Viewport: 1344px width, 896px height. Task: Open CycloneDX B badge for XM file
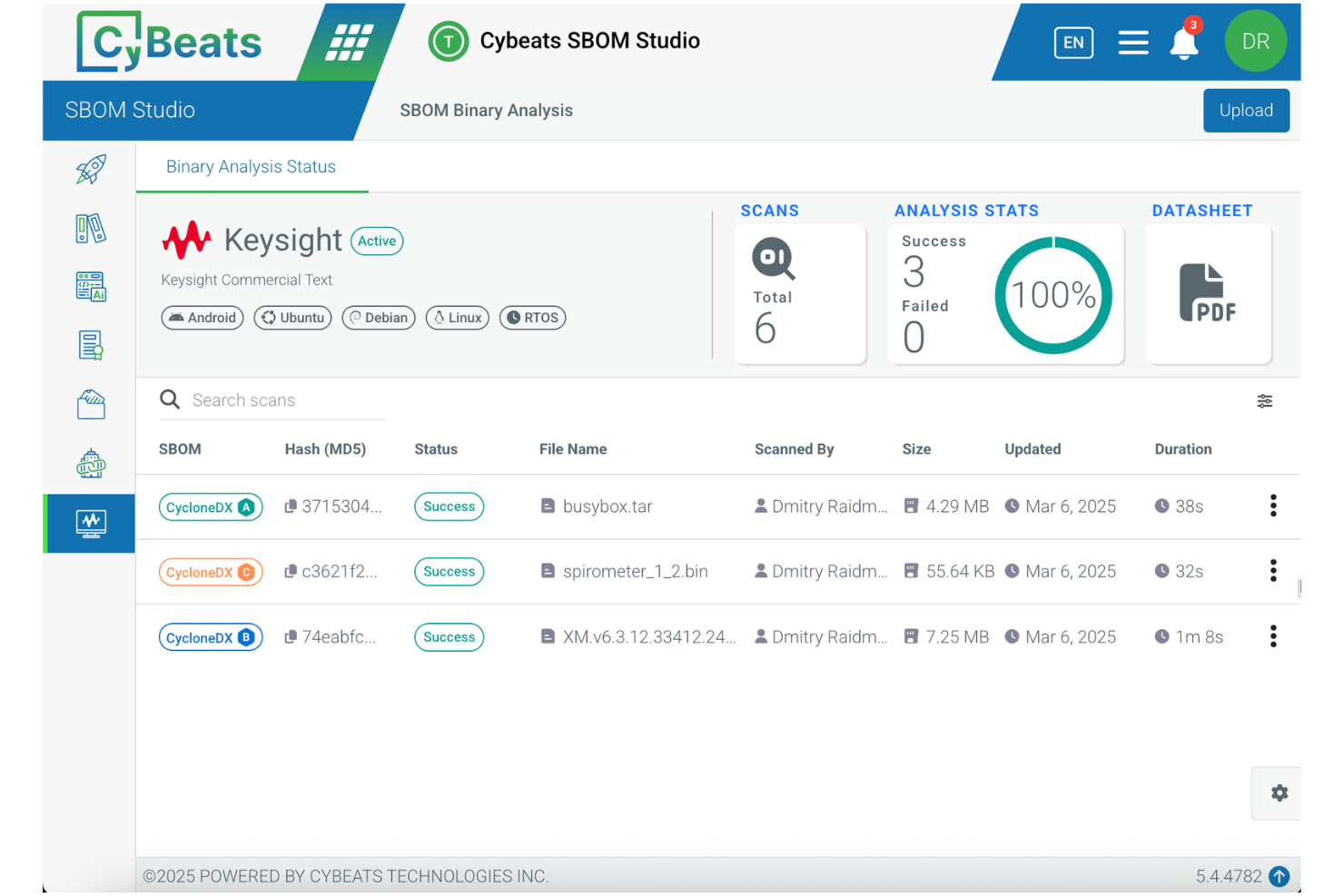tap(211, 638)
